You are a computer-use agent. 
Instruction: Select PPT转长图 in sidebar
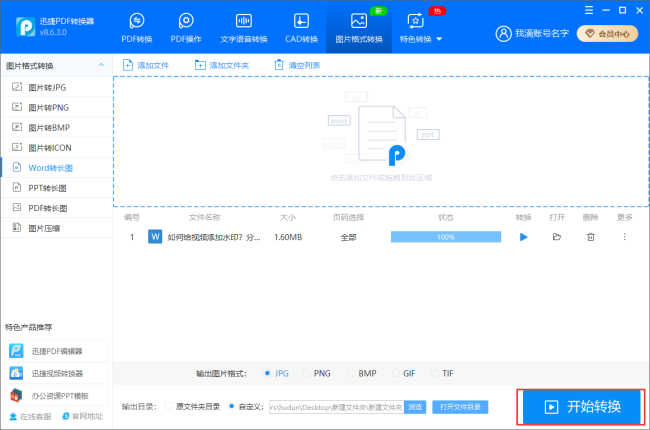pos(56,188)
